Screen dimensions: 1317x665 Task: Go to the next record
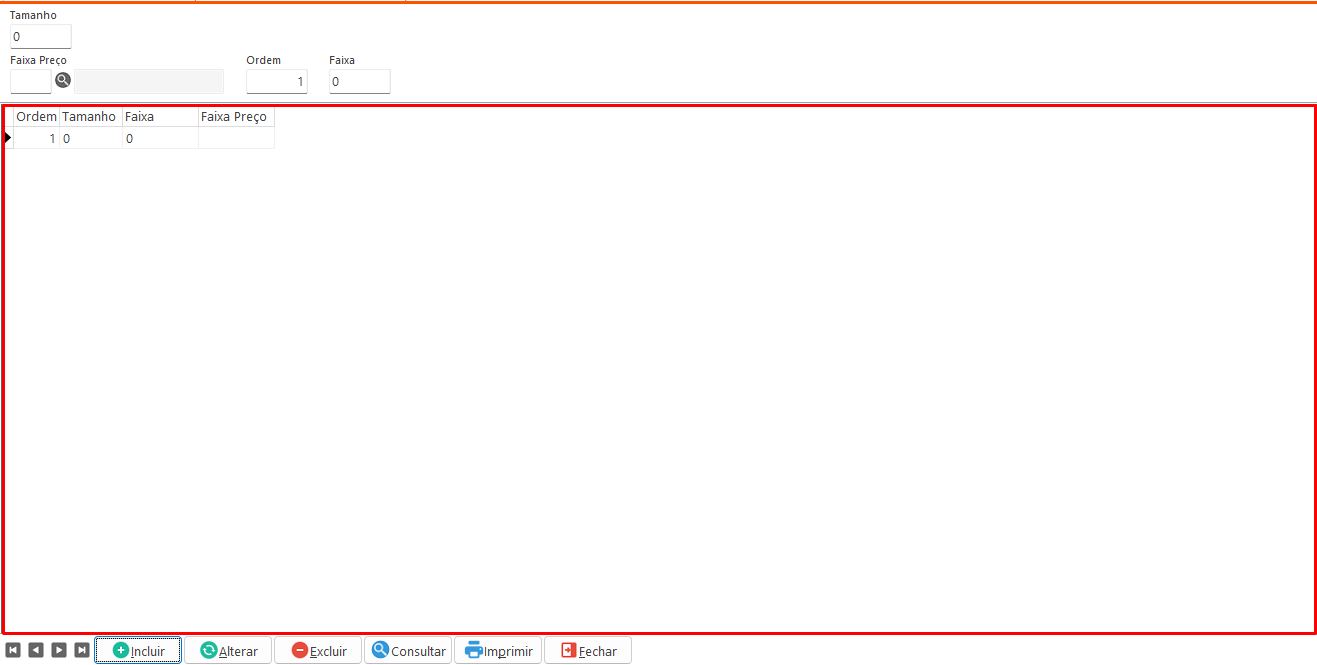coord(59,650)
